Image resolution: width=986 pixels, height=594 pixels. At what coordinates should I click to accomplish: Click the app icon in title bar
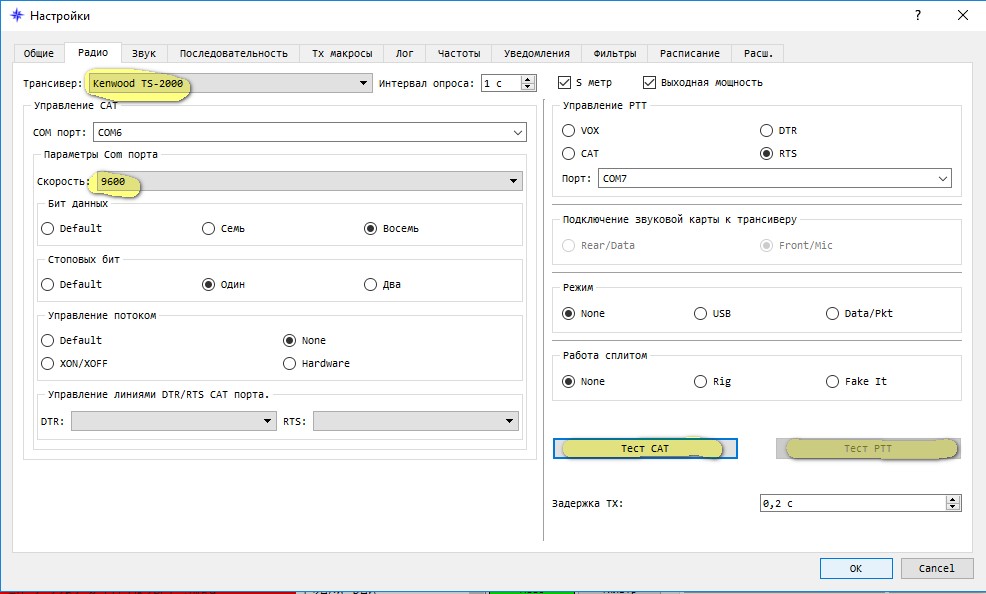(x=14, y=16)
